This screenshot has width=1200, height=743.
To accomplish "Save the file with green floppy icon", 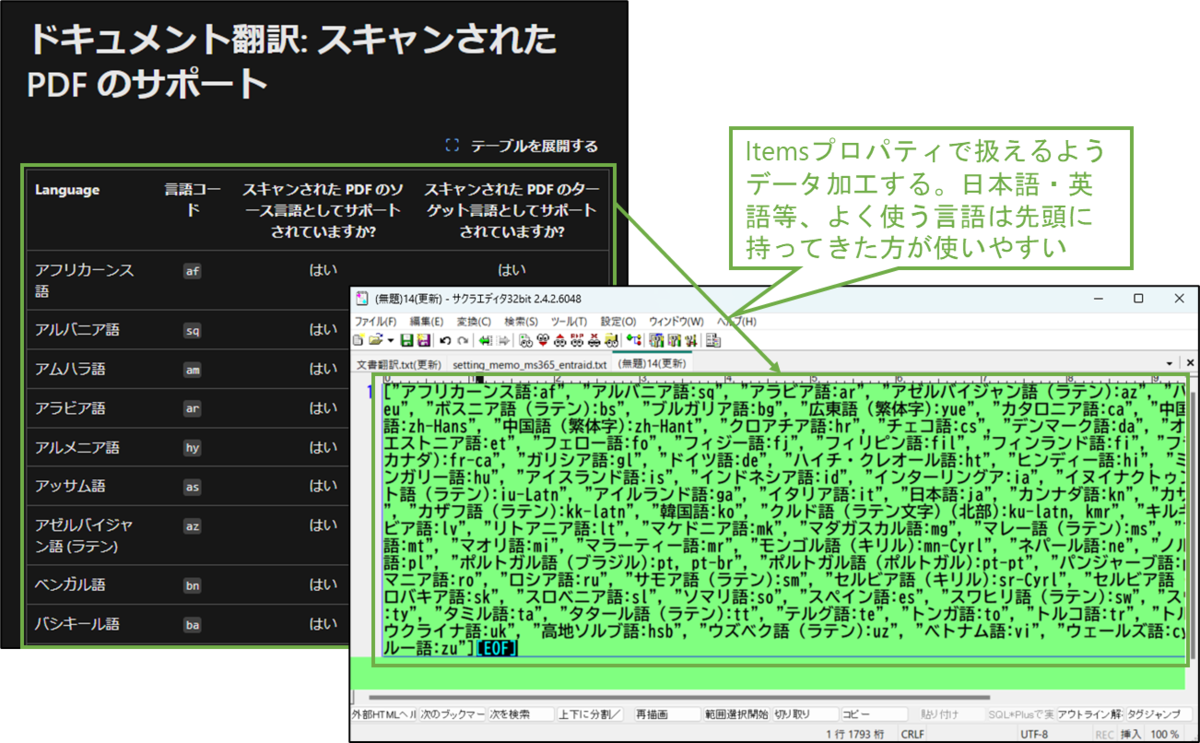I will click(x=406, y=340).
